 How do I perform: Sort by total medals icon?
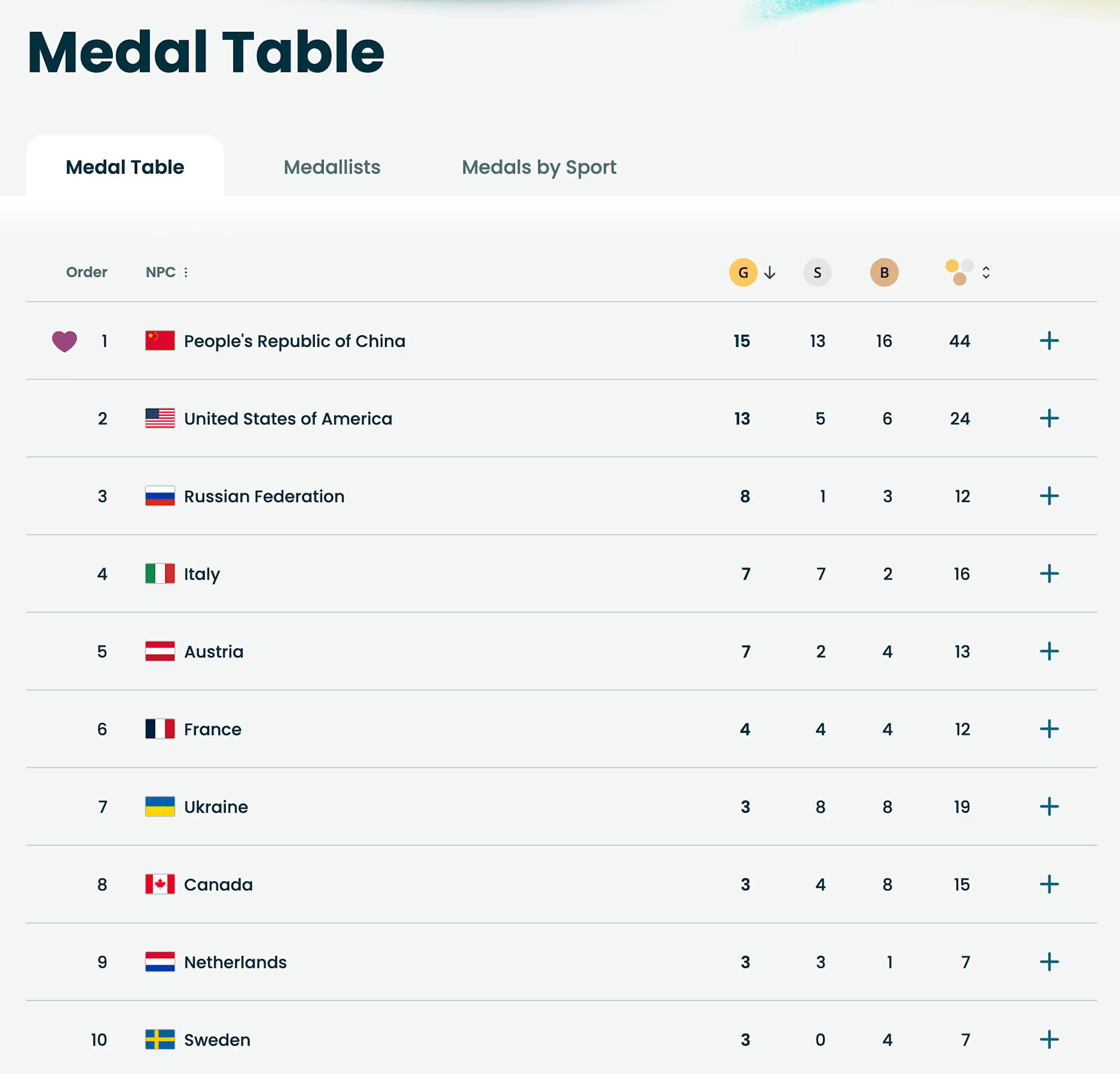[985, 272]
